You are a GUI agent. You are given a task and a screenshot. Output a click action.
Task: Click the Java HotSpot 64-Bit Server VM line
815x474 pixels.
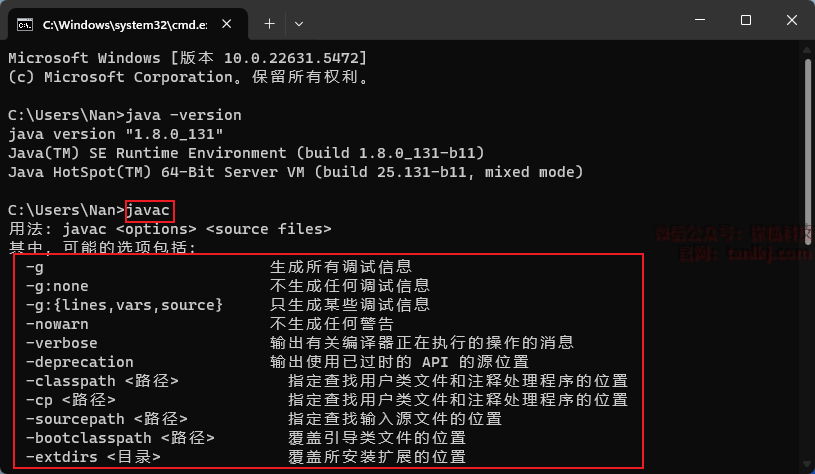(x=294, y=172)
